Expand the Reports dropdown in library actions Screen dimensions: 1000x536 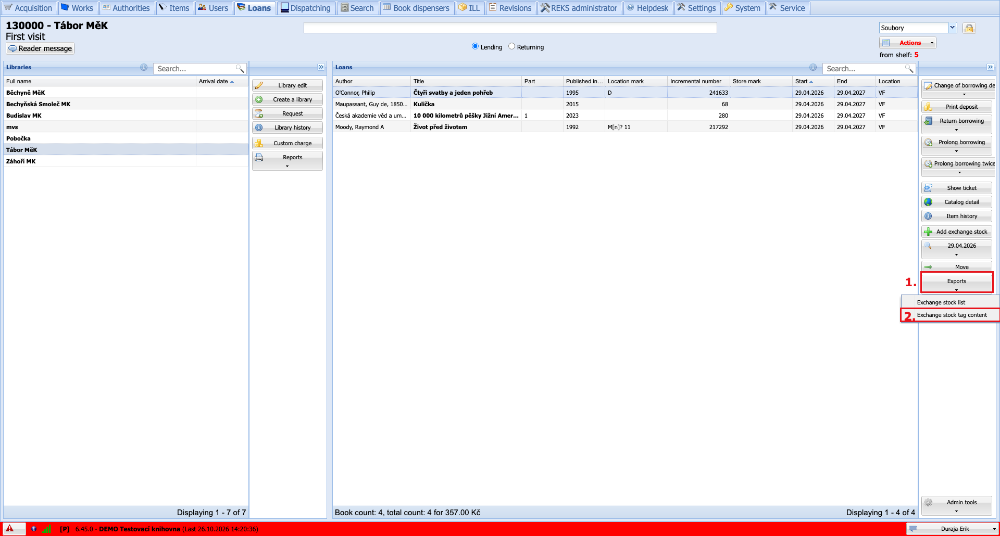(x=288, y=161)
